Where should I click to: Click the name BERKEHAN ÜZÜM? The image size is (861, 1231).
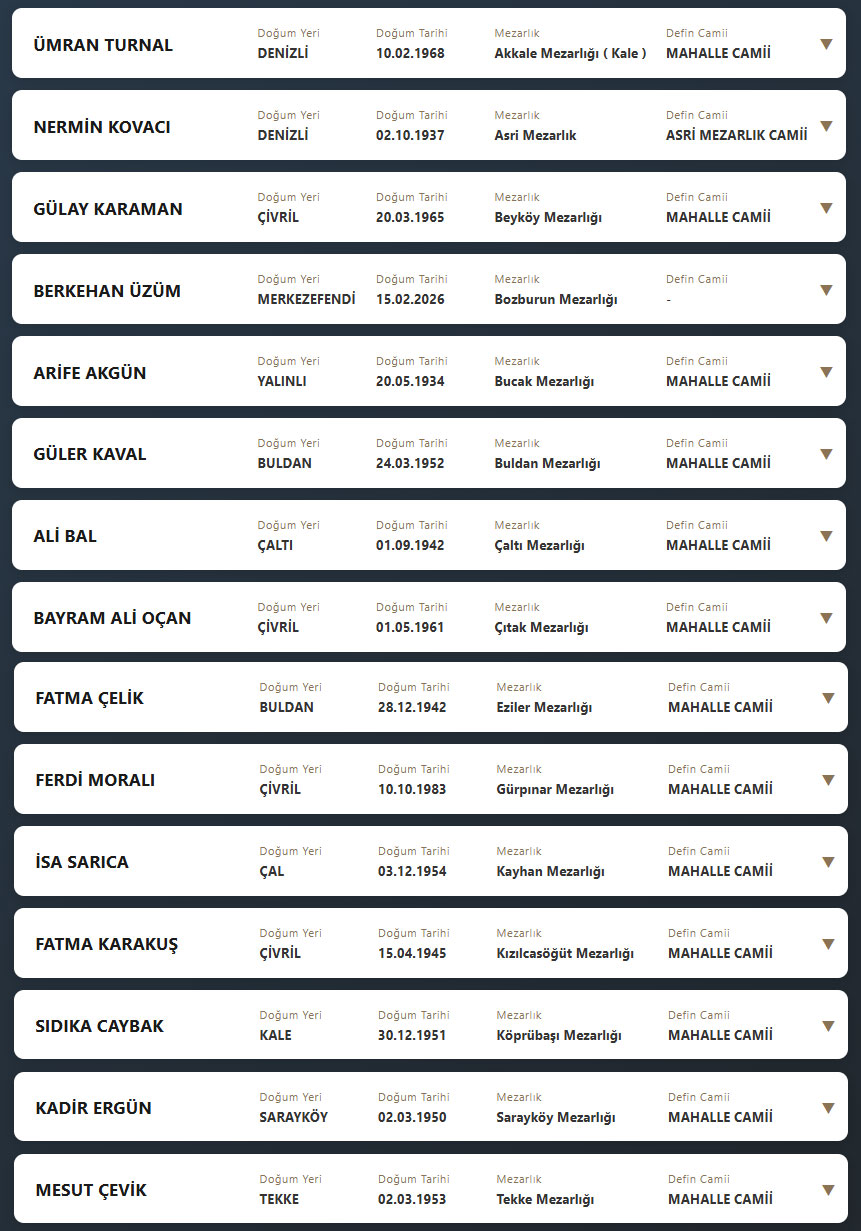(107, 291)
